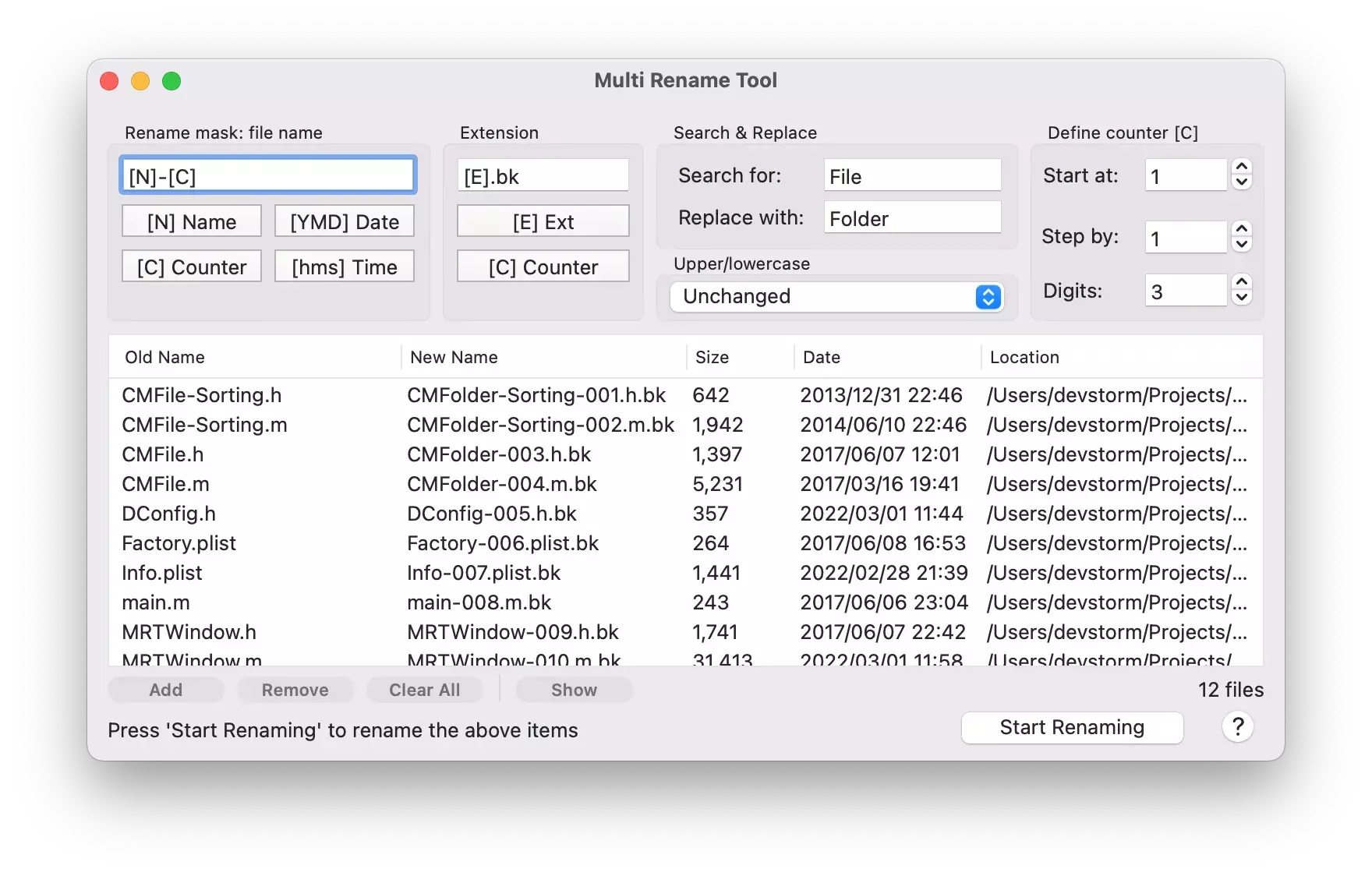Image resolution: width=1372 pixels, height=876 pixels.
Task: Click the Rename mask file name field
Action: (267, 176)
